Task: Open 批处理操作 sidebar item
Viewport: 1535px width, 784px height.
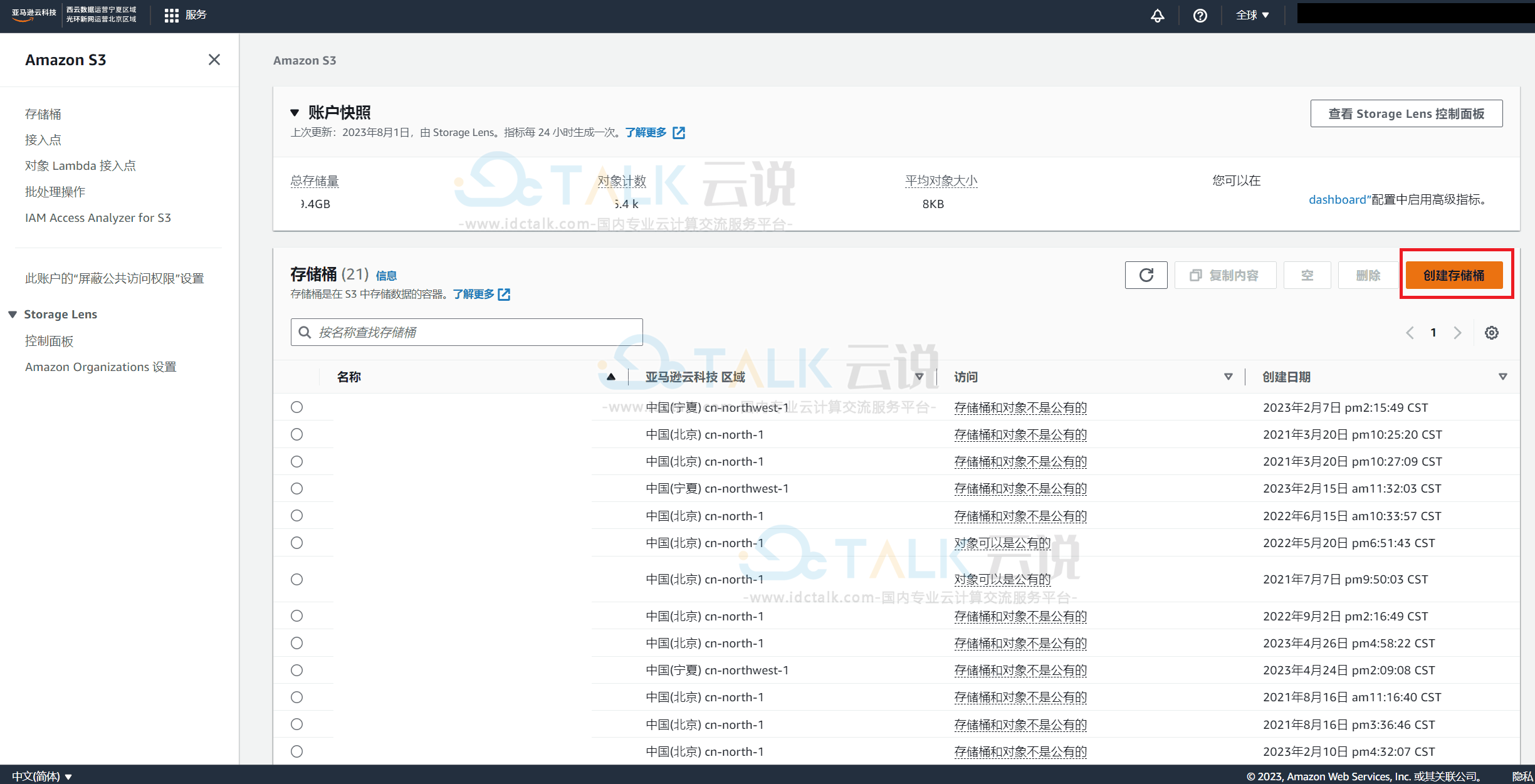Action: [55, 192]
